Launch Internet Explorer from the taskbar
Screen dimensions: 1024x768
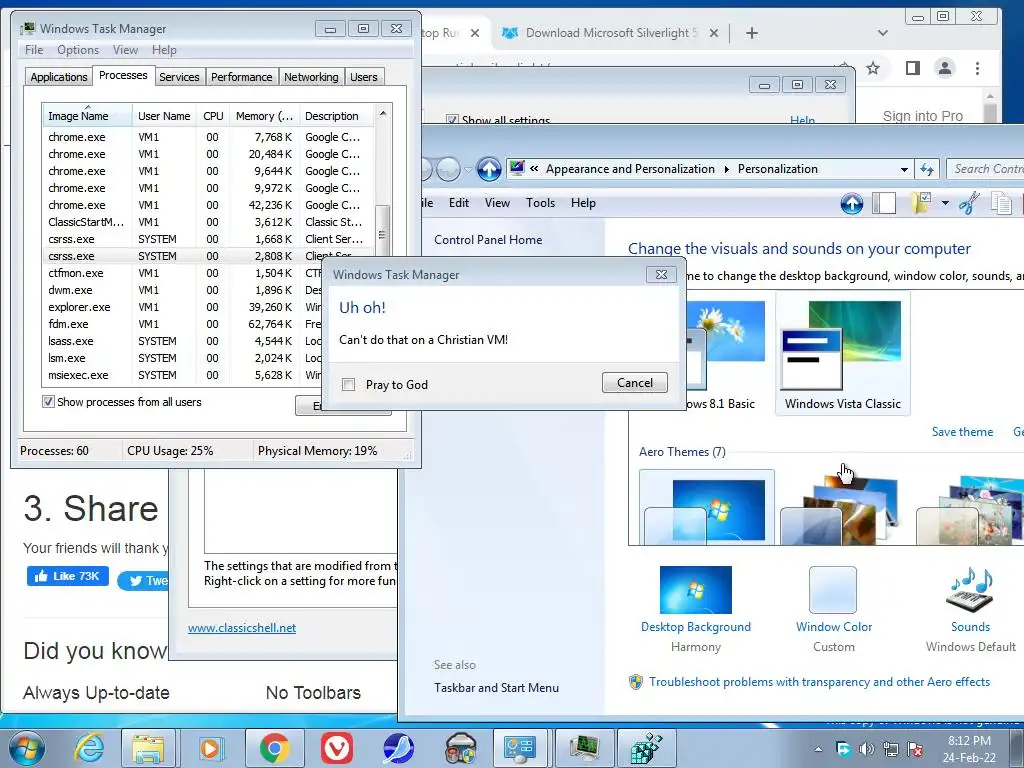tap(88, 748)
